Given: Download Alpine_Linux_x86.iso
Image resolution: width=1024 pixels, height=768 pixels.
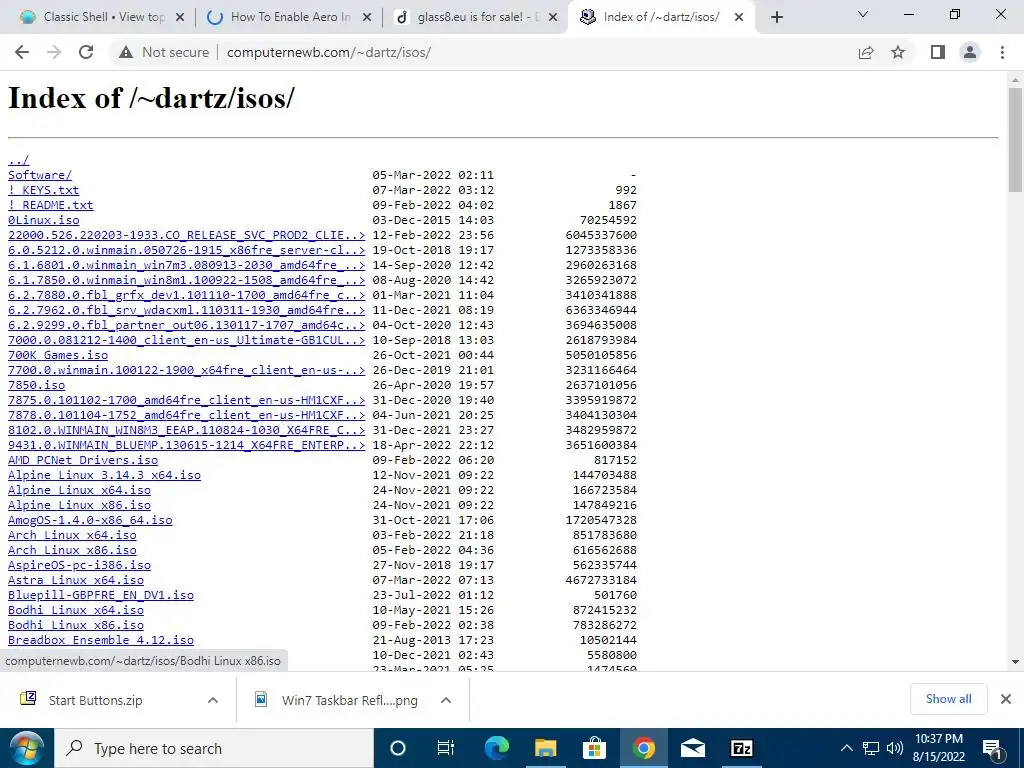Looking at the screenshot, I should (79, 505).
